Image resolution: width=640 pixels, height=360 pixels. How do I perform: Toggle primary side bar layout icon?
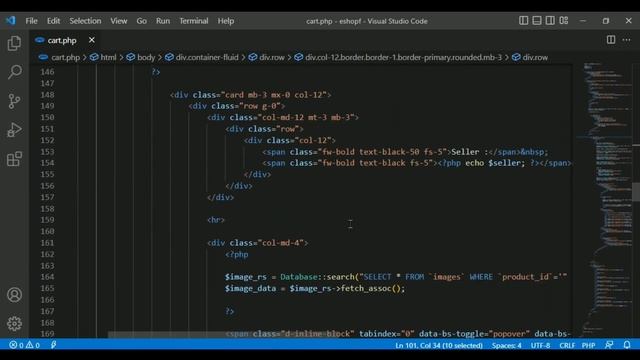pyautogui.click(x=523, y=20)
